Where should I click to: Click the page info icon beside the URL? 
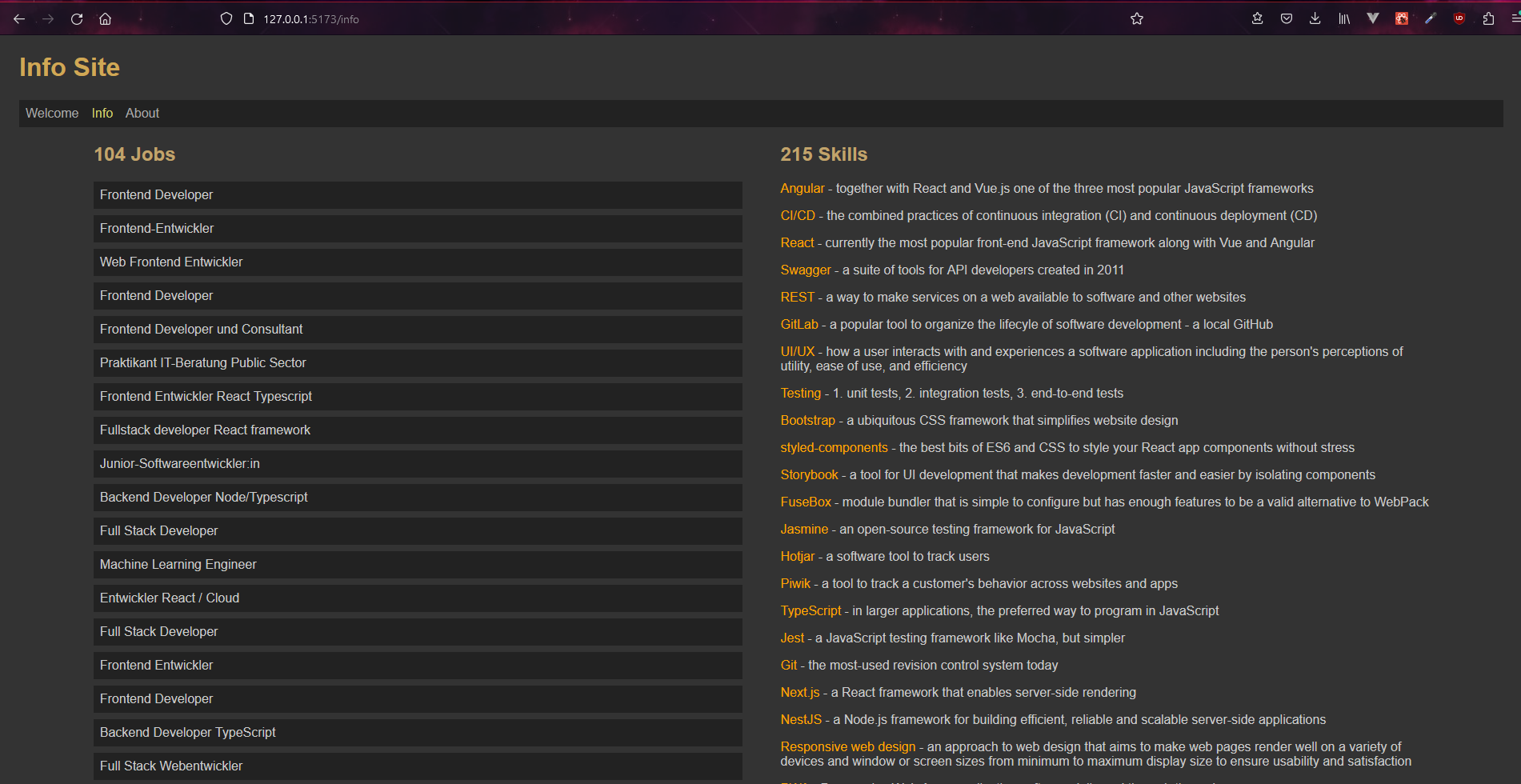249,19
